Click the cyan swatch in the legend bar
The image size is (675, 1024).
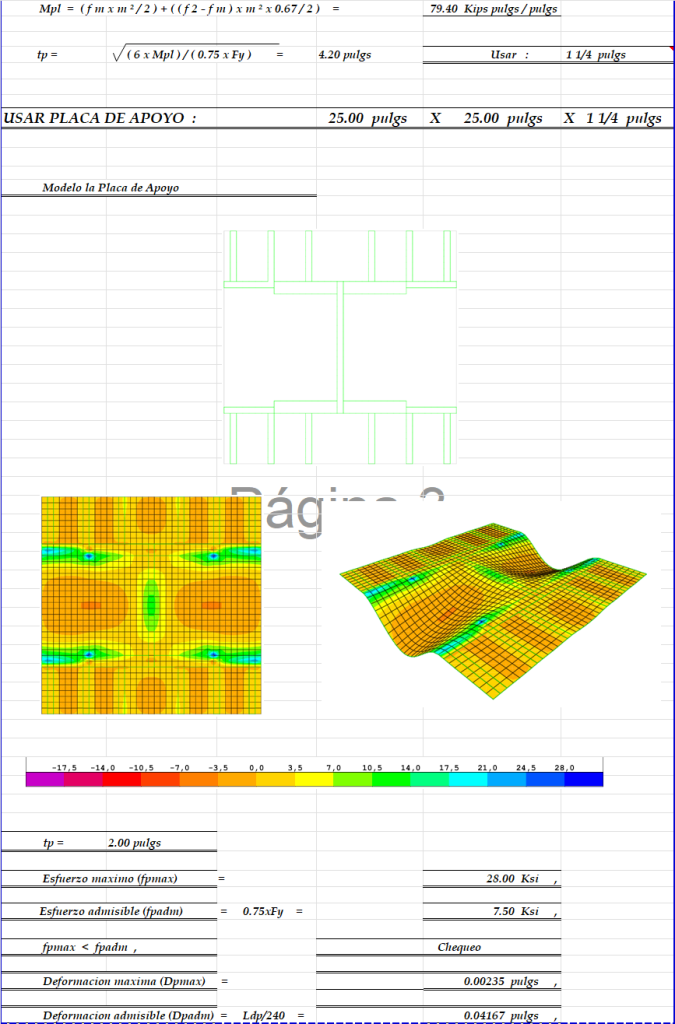point(468,779)
